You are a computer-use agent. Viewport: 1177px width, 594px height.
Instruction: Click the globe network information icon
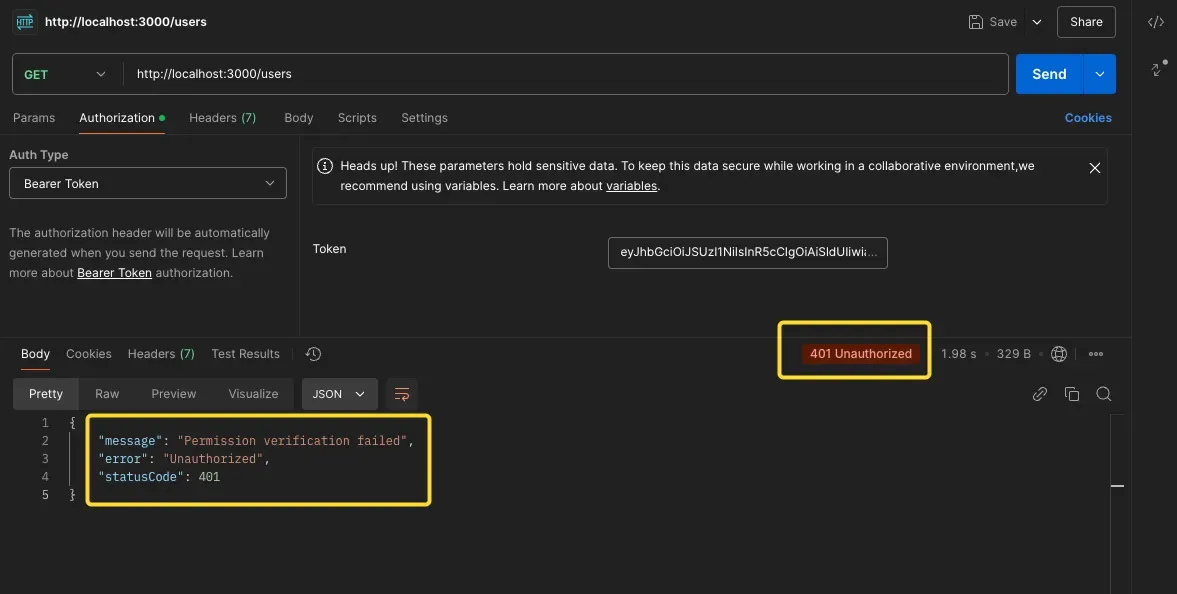(1059, 354)
